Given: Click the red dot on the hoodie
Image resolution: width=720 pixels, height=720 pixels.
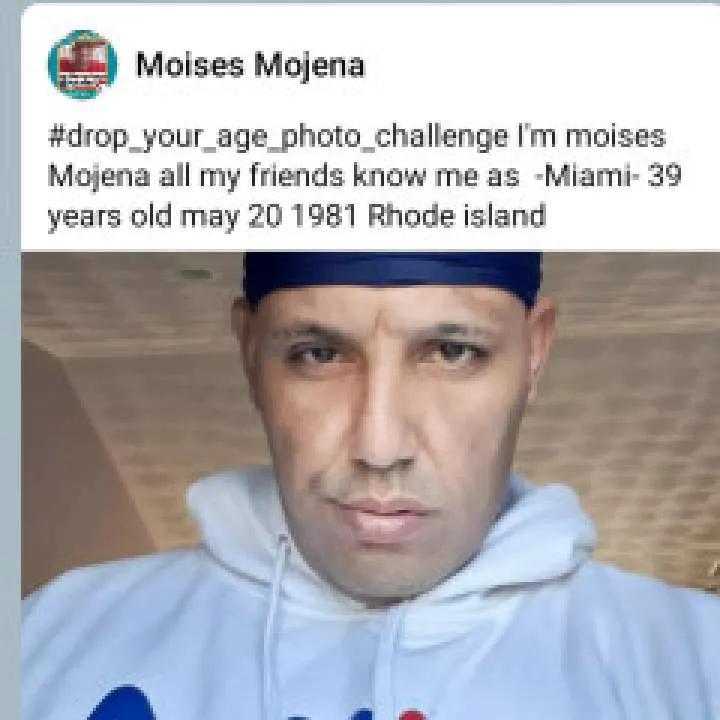Looking at the screenshot, I should pyautogui.click(x=412, y=715).
